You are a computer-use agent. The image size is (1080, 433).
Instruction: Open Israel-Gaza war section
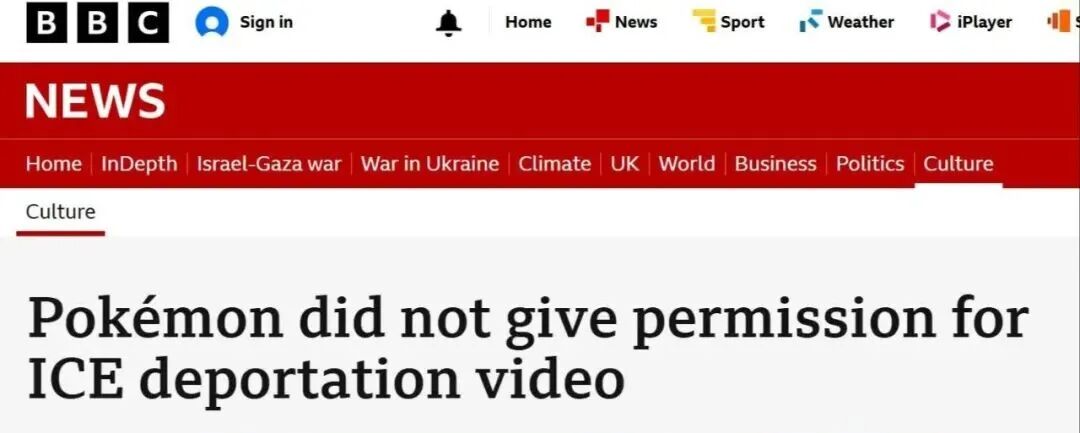point(269,164)
